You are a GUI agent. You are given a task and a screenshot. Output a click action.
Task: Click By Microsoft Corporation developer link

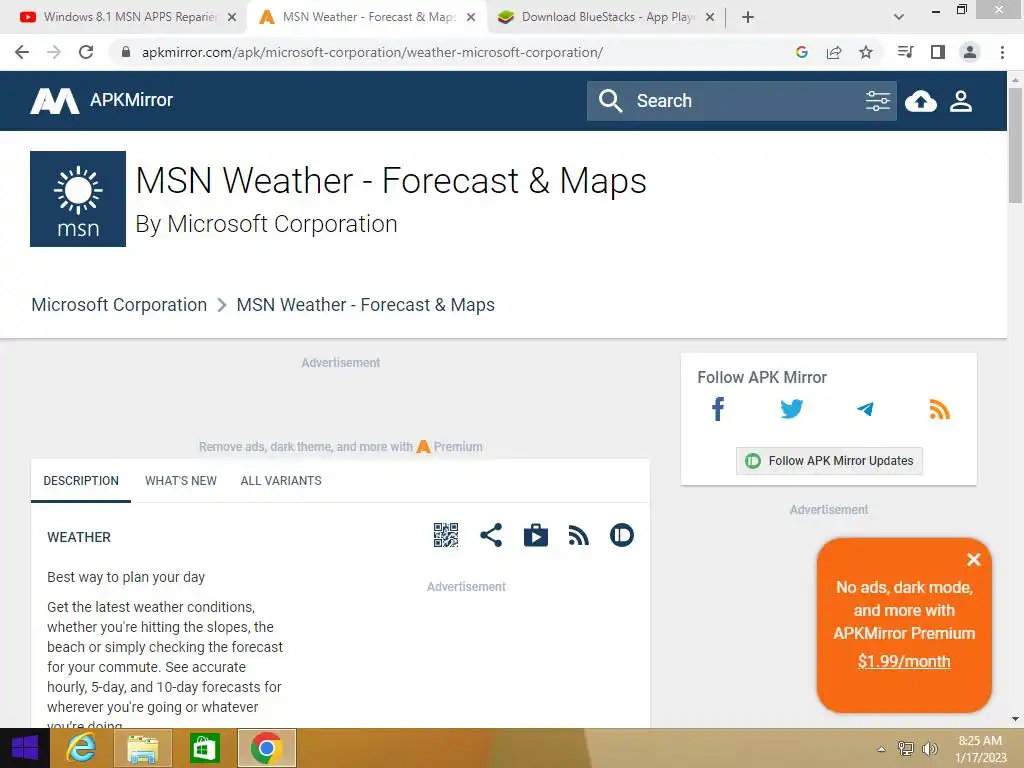click(266, 224)
